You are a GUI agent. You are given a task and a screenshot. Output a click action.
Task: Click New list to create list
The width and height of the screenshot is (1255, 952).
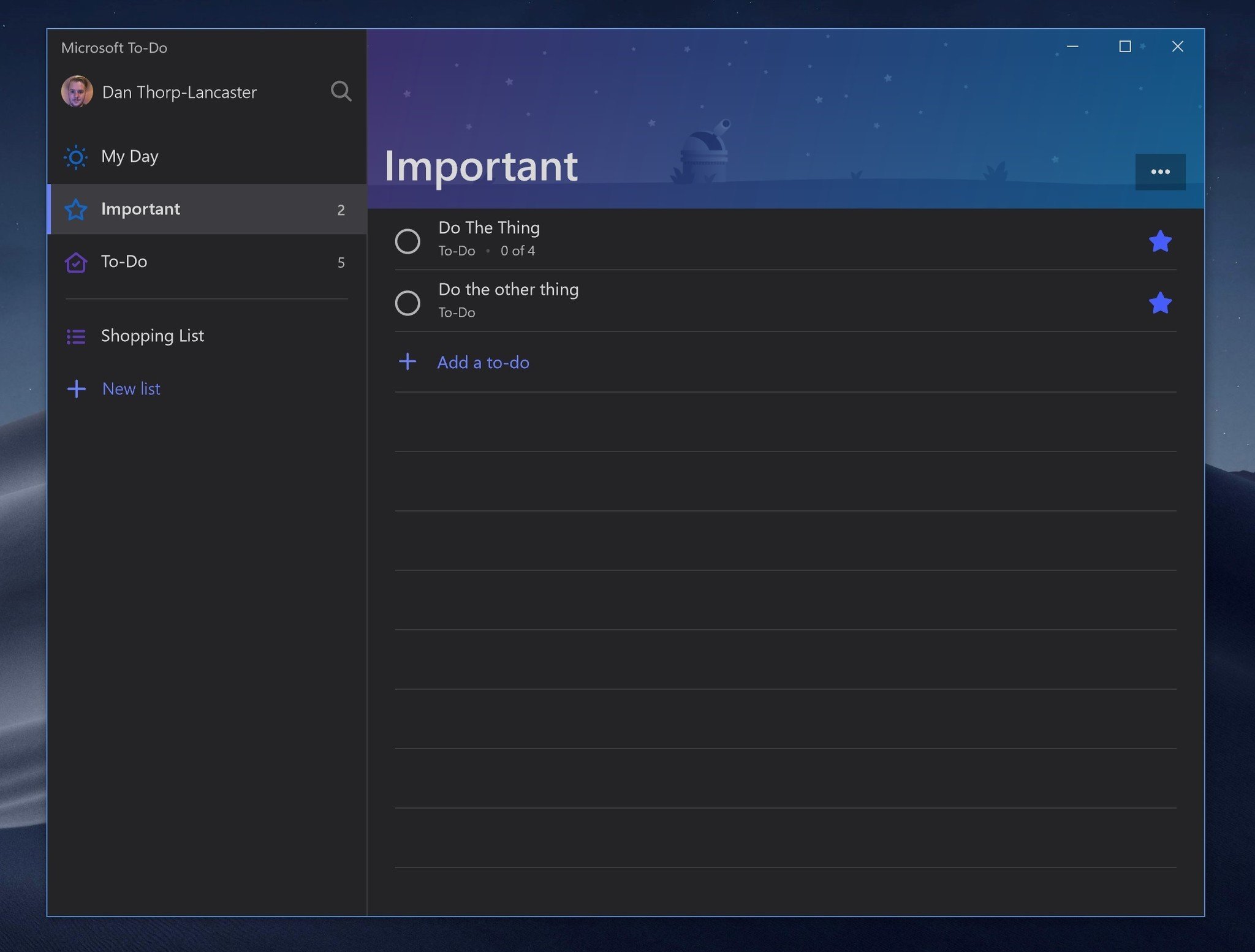[130, 388]
